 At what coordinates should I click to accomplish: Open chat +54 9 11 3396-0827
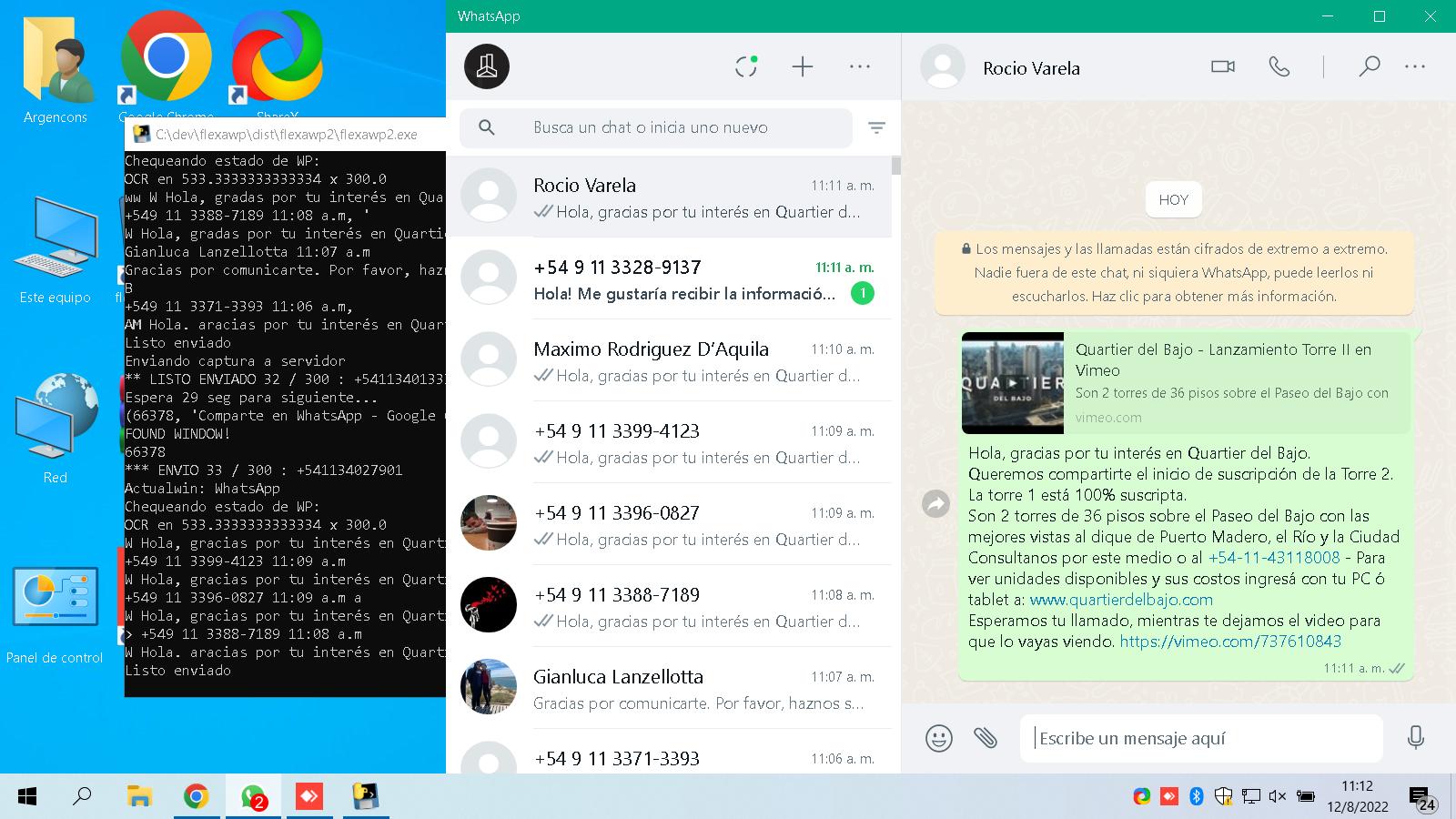point(669,525)
